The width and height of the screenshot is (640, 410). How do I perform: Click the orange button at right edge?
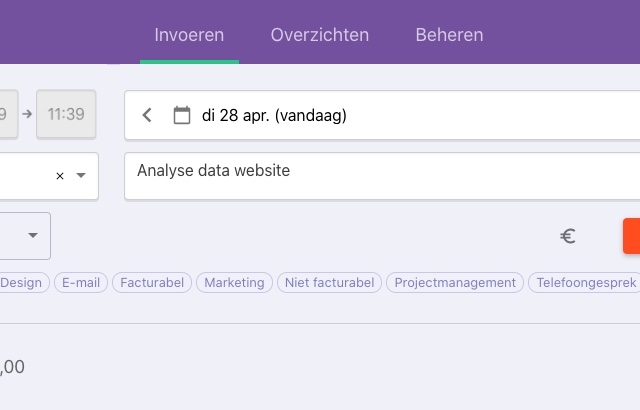click(x=631, y=236)
